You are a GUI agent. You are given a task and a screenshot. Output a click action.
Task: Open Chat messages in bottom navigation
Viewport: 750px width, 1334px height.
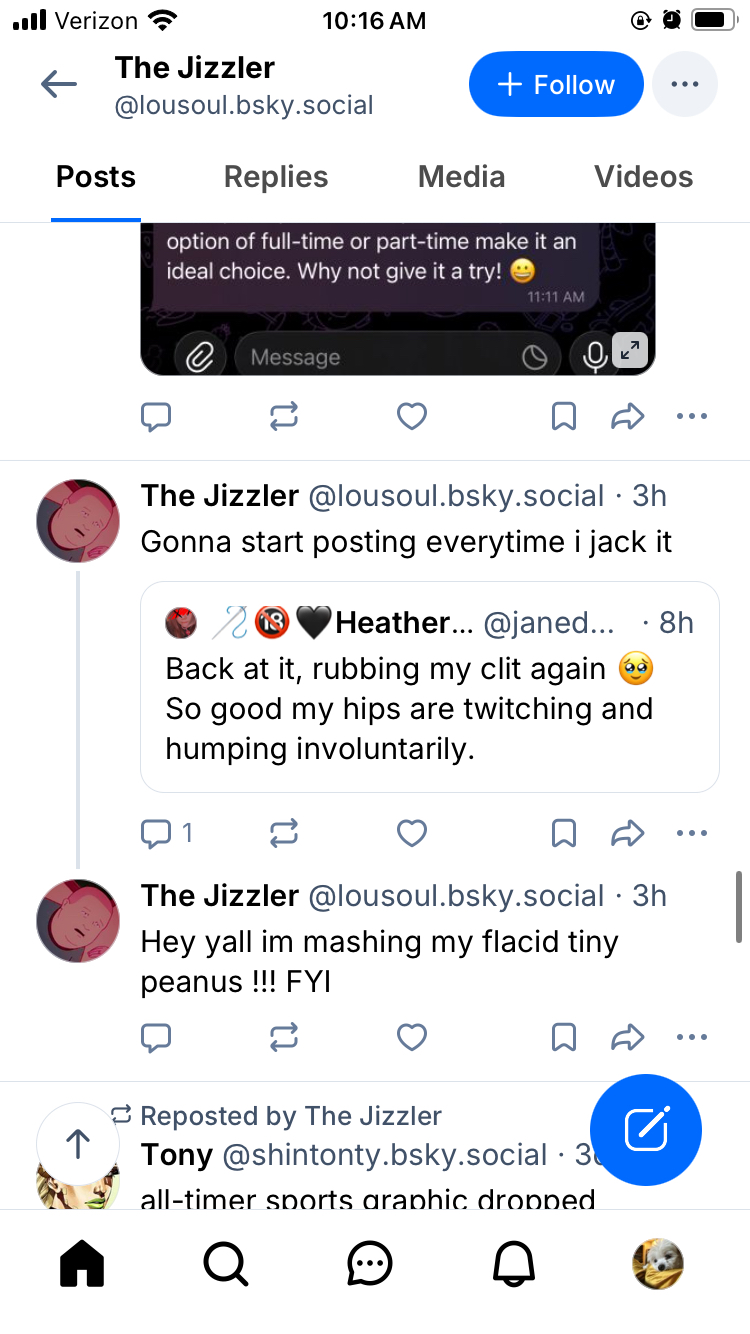click(370, 1264)
